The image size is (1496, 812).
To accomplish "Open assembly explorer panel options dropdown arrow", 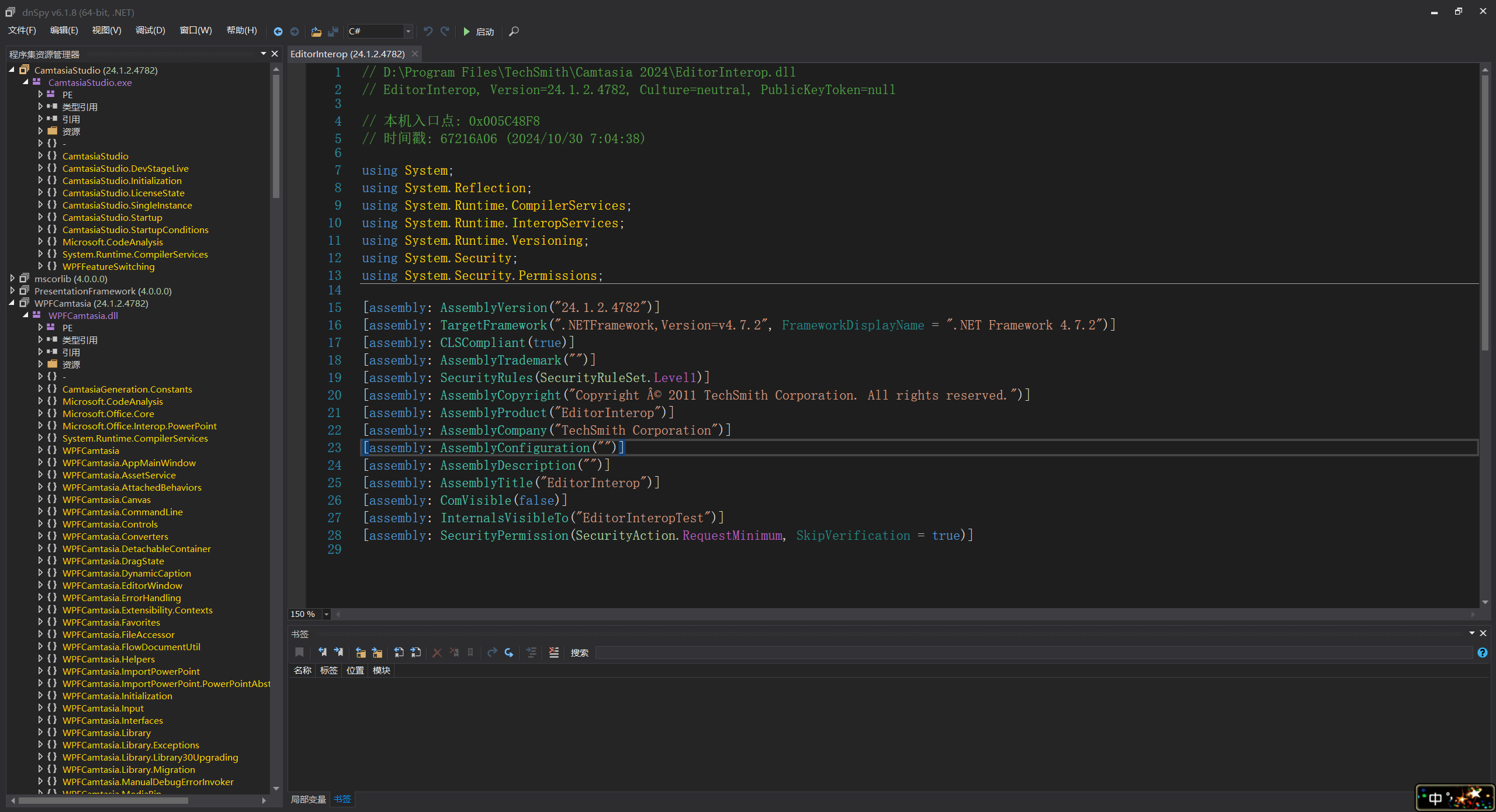I will 264,54.
